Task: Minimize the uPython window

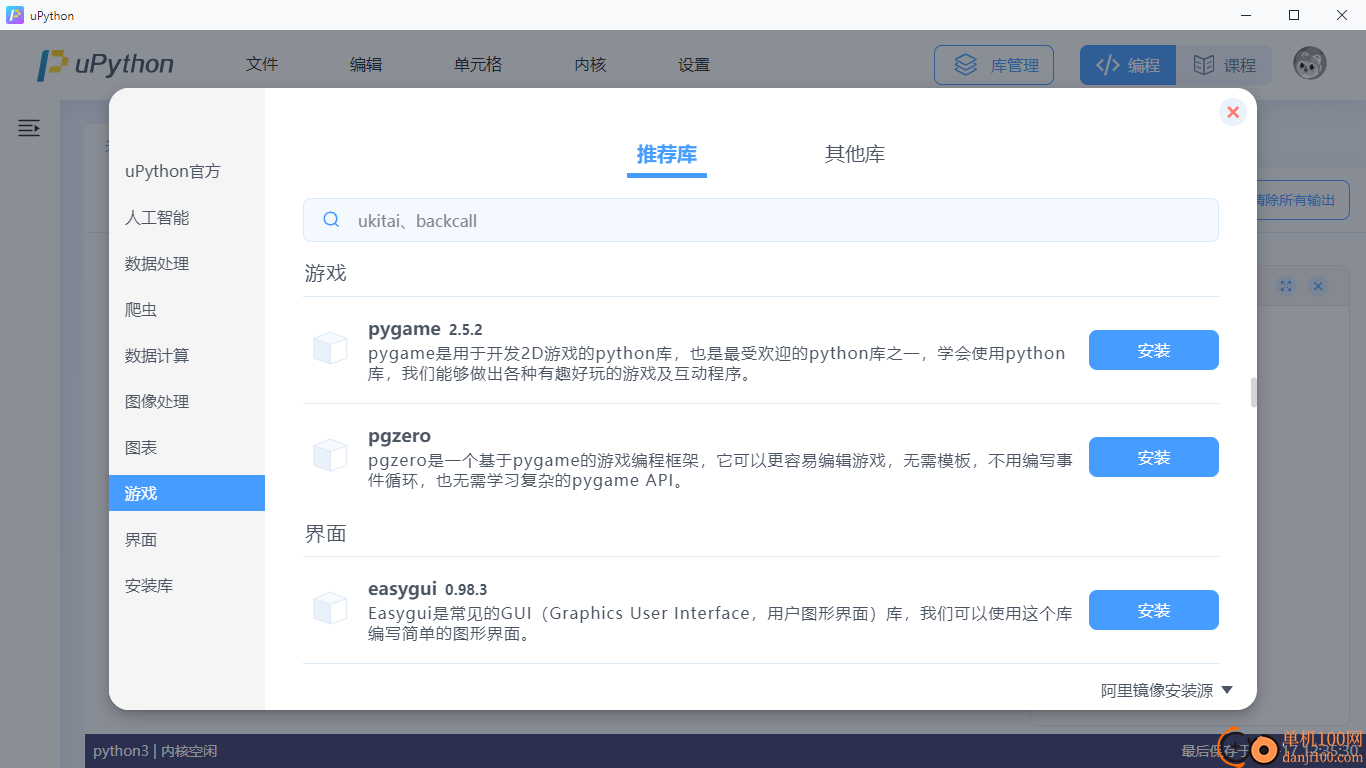Action: click(1247, 15)
